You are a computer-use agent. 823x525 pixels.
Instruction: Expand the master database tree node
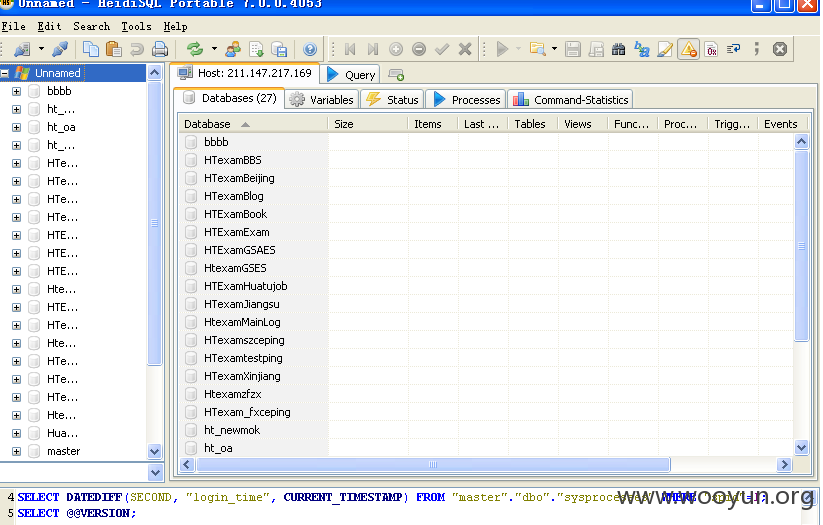point(16,452)
